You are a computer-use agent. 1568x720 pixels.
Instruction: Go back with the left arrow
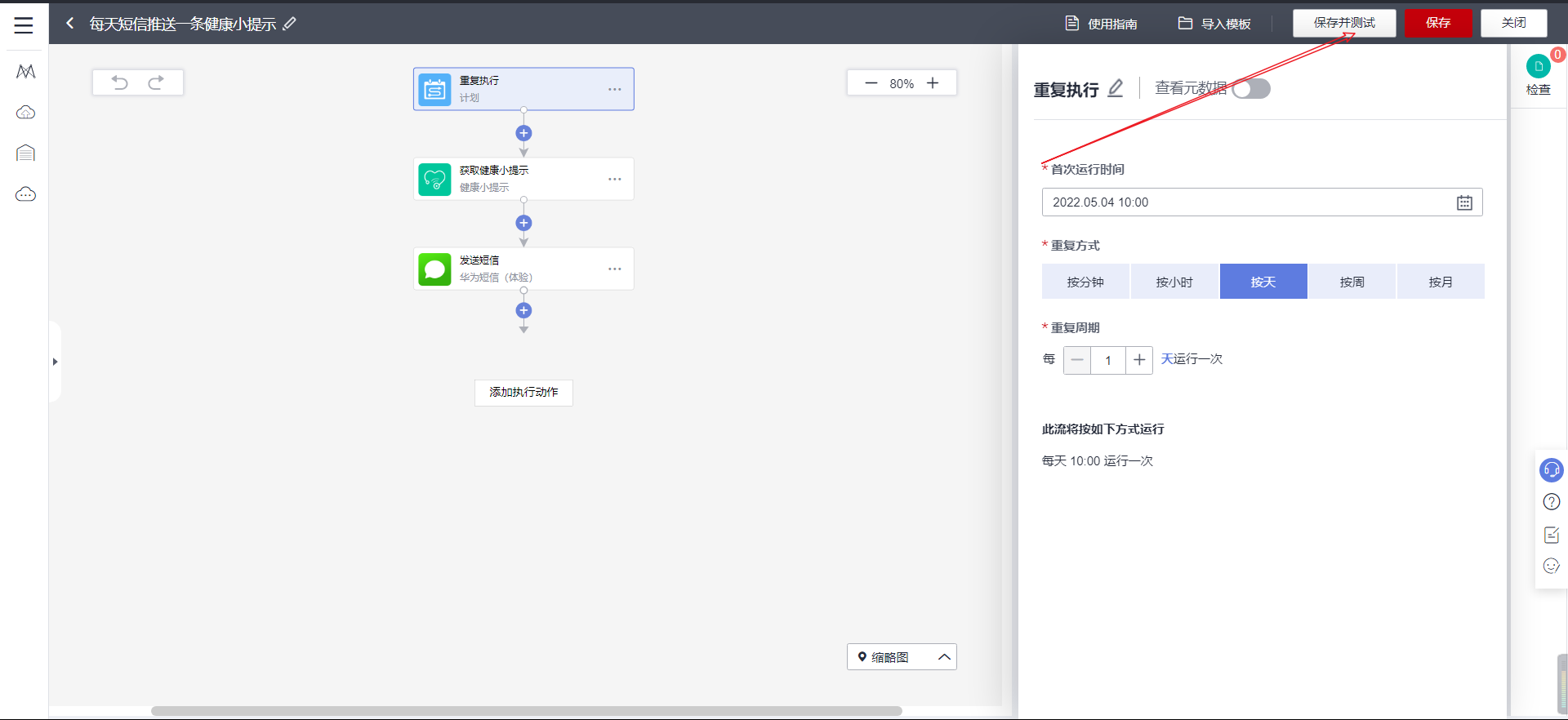point(70,24)
